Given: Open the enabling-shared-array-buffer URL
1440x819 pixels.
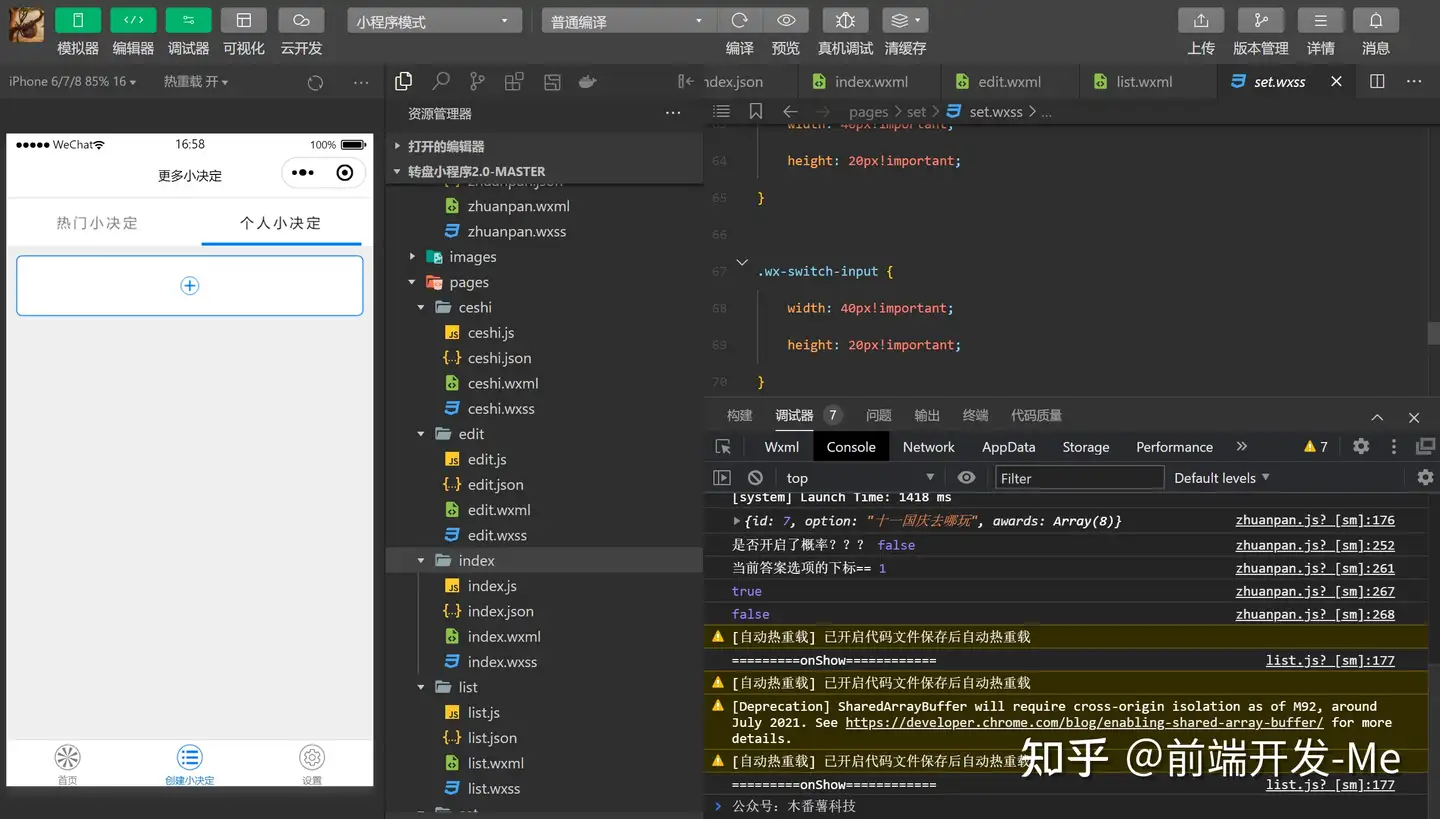Looking at the screenshot, I should [1084, 722].
